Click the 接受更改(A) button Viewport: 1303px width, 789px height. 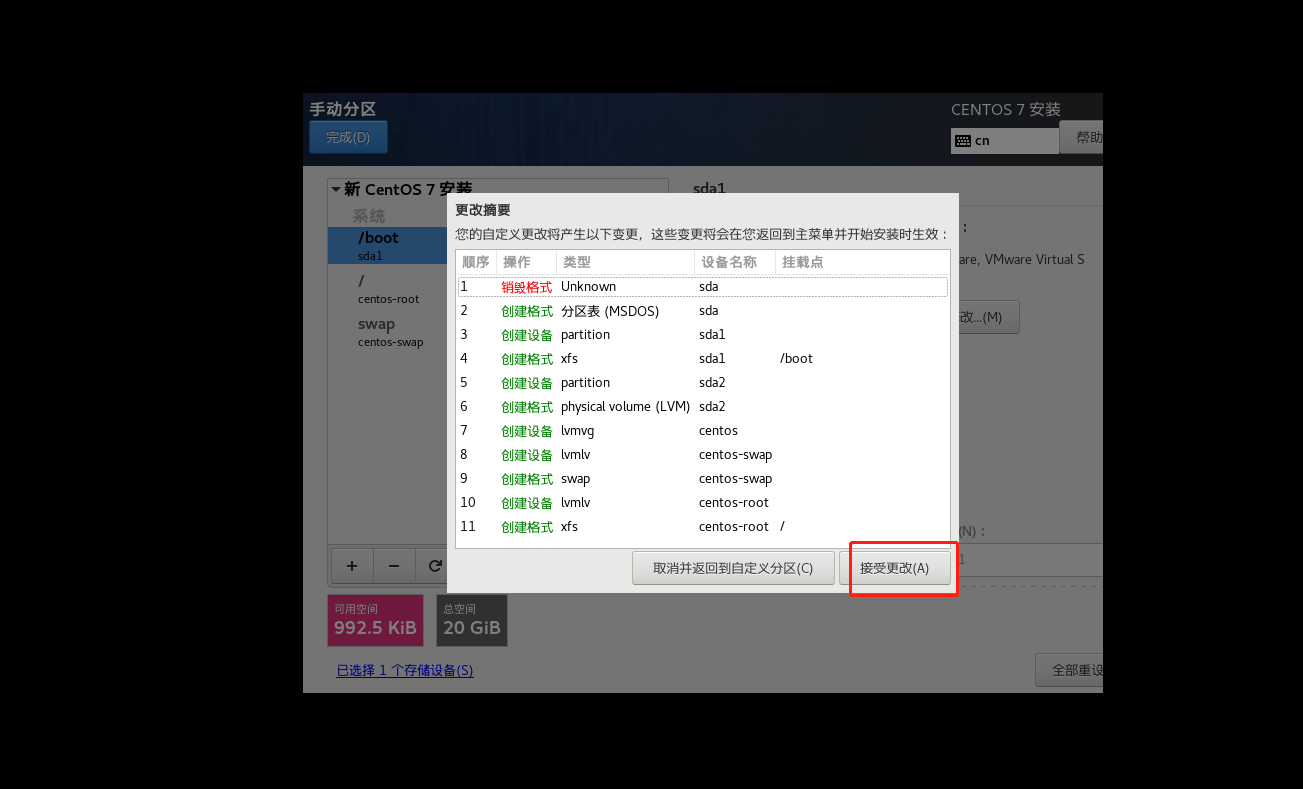(895, 568)
